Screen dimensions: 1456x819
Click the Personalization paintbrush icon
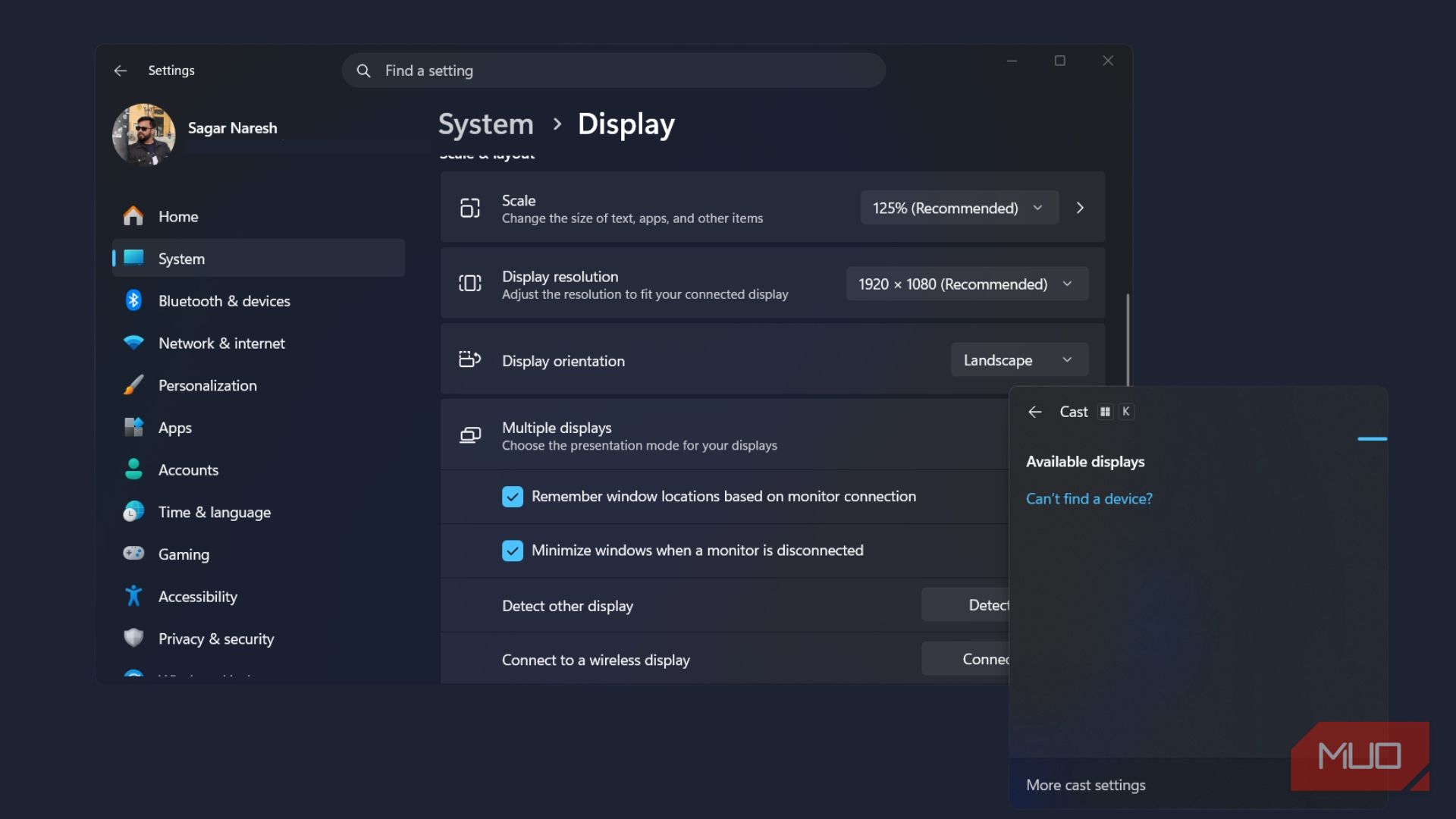133,385
